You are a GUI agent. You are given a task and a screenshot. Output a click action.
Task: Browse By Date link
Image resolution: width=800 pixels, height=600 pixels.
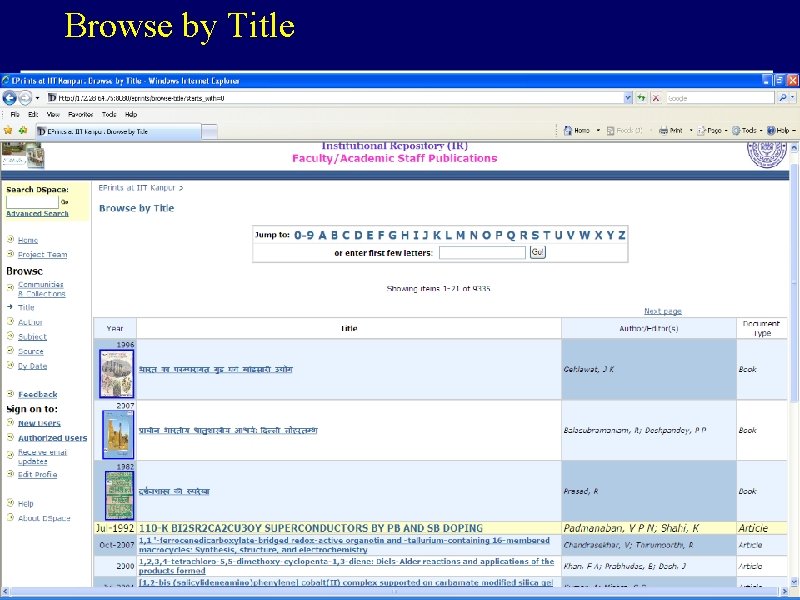pos(32,366)
